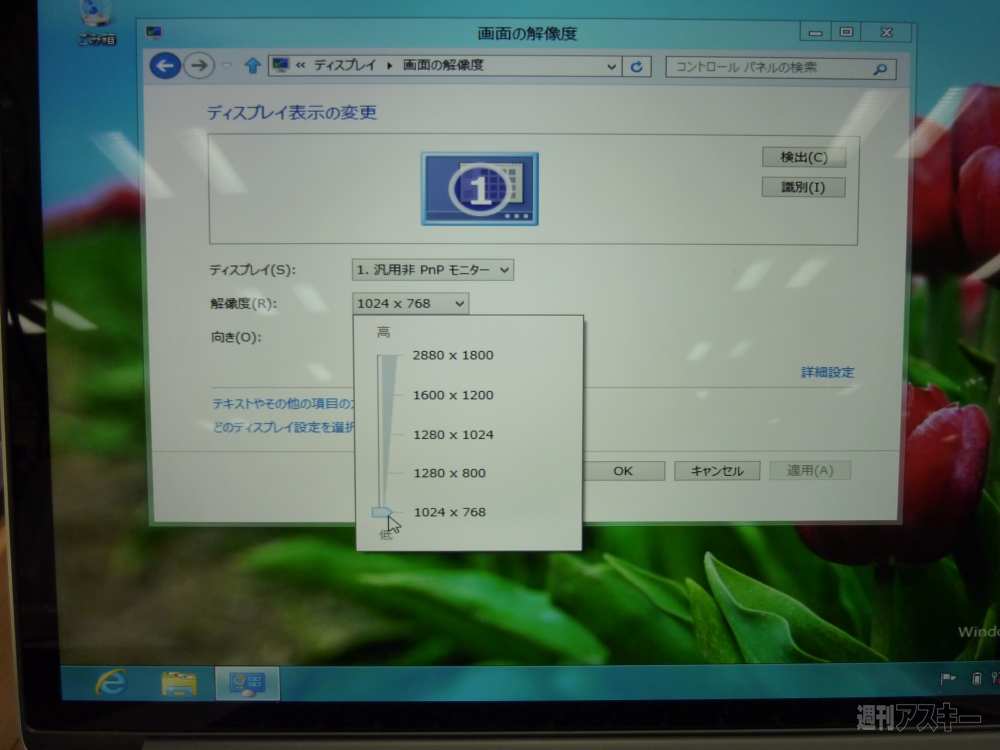
Task: Expand the address bar history dropdown
Action: click(611, 66)
